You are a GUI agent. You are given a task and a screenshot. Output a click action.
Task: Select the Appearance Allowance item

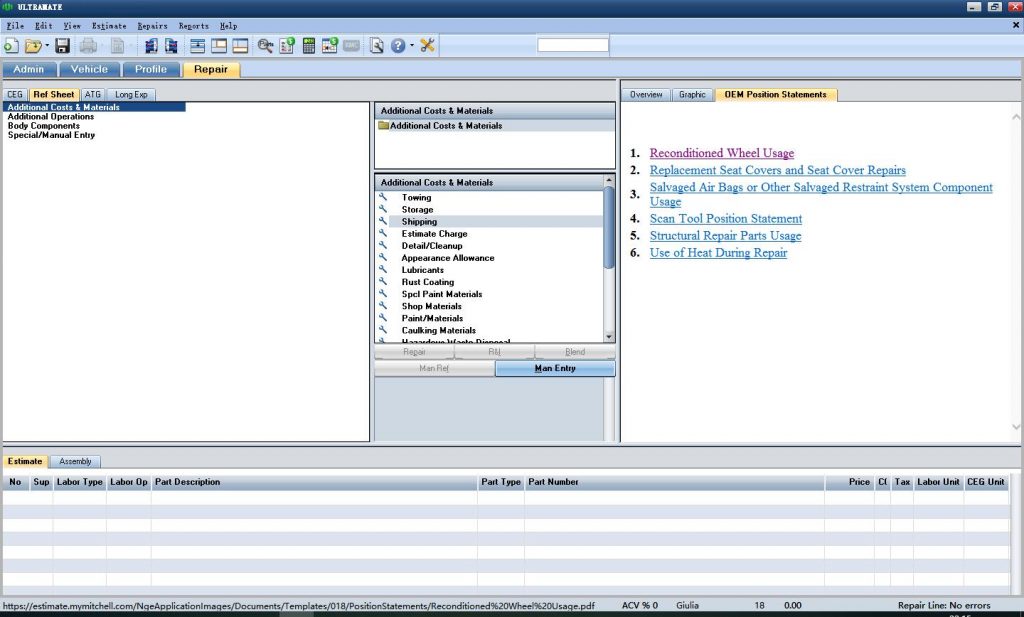[x=447, y=258]
